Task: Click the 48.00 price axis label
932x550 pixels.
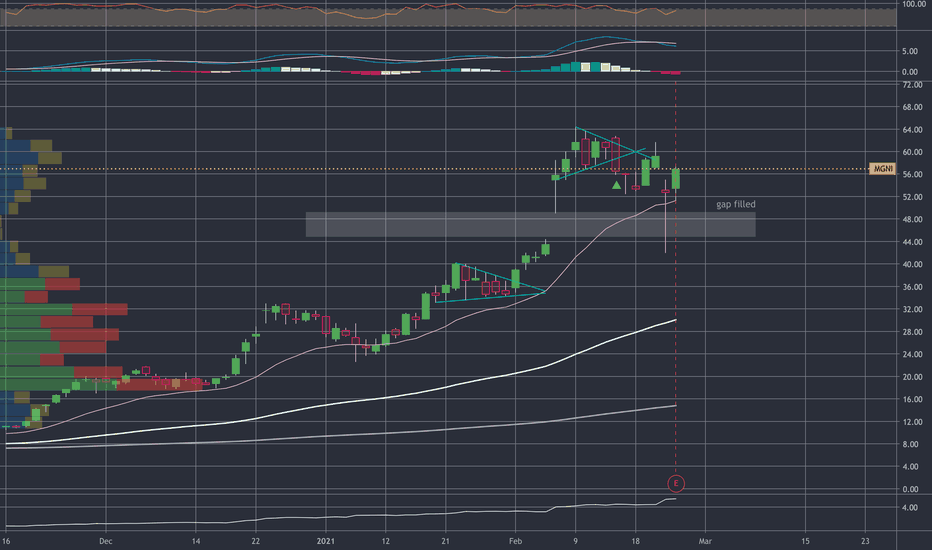Action: [x=912, y=219]
